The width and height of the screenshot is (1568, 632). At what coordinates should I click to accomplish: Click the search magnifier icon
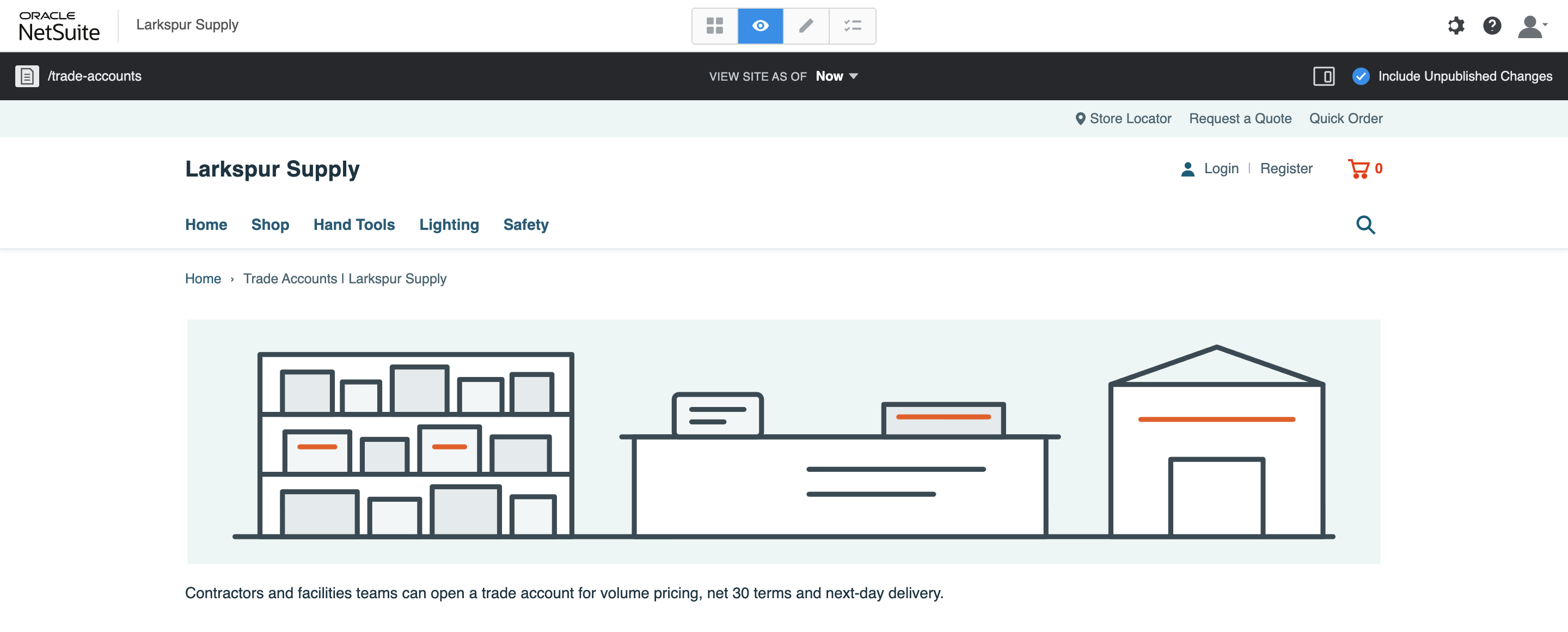tap(1365, 224)
